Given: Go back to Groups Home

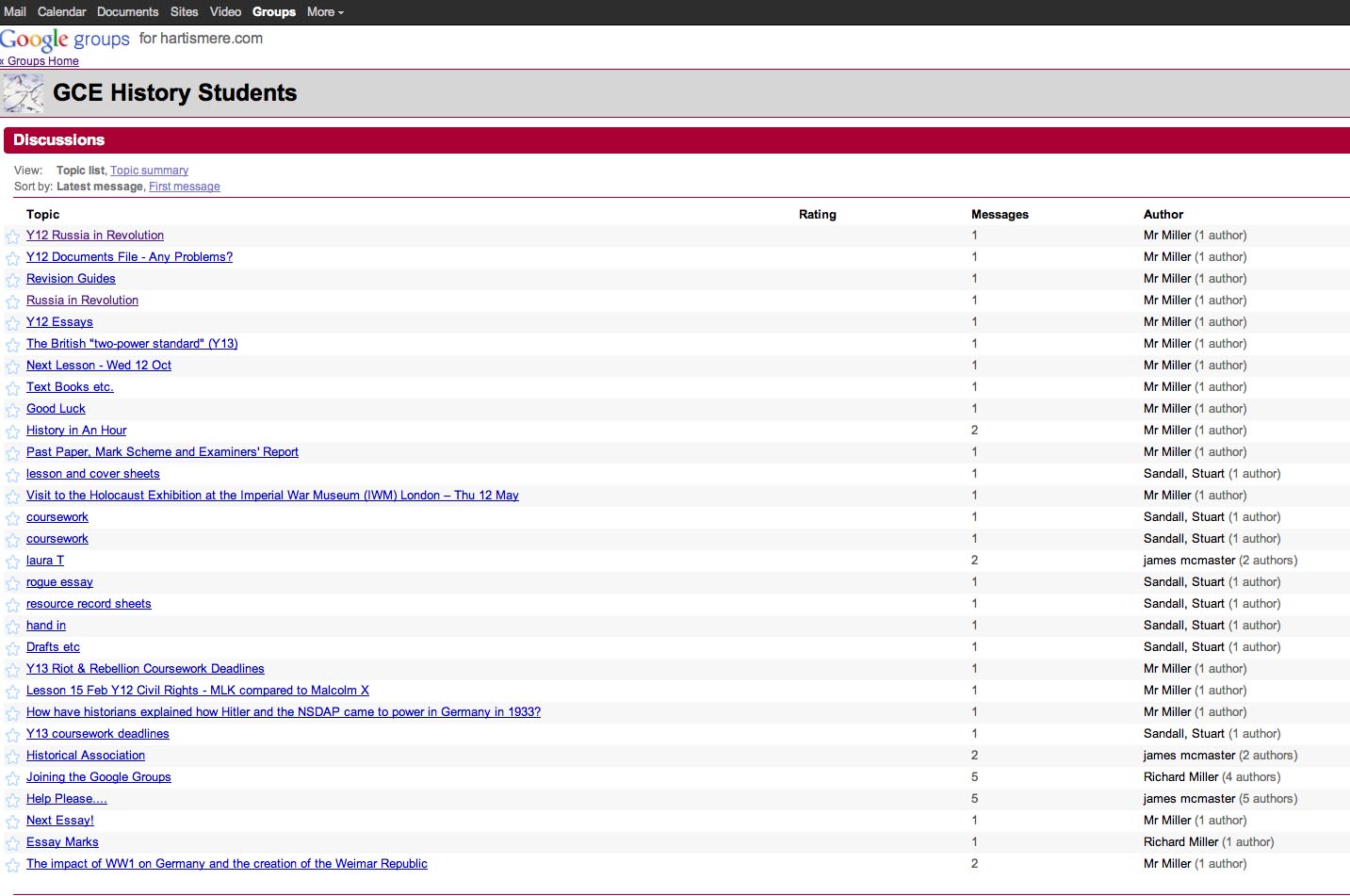Looking at the screenshot, I should click(x=42, y=61).
